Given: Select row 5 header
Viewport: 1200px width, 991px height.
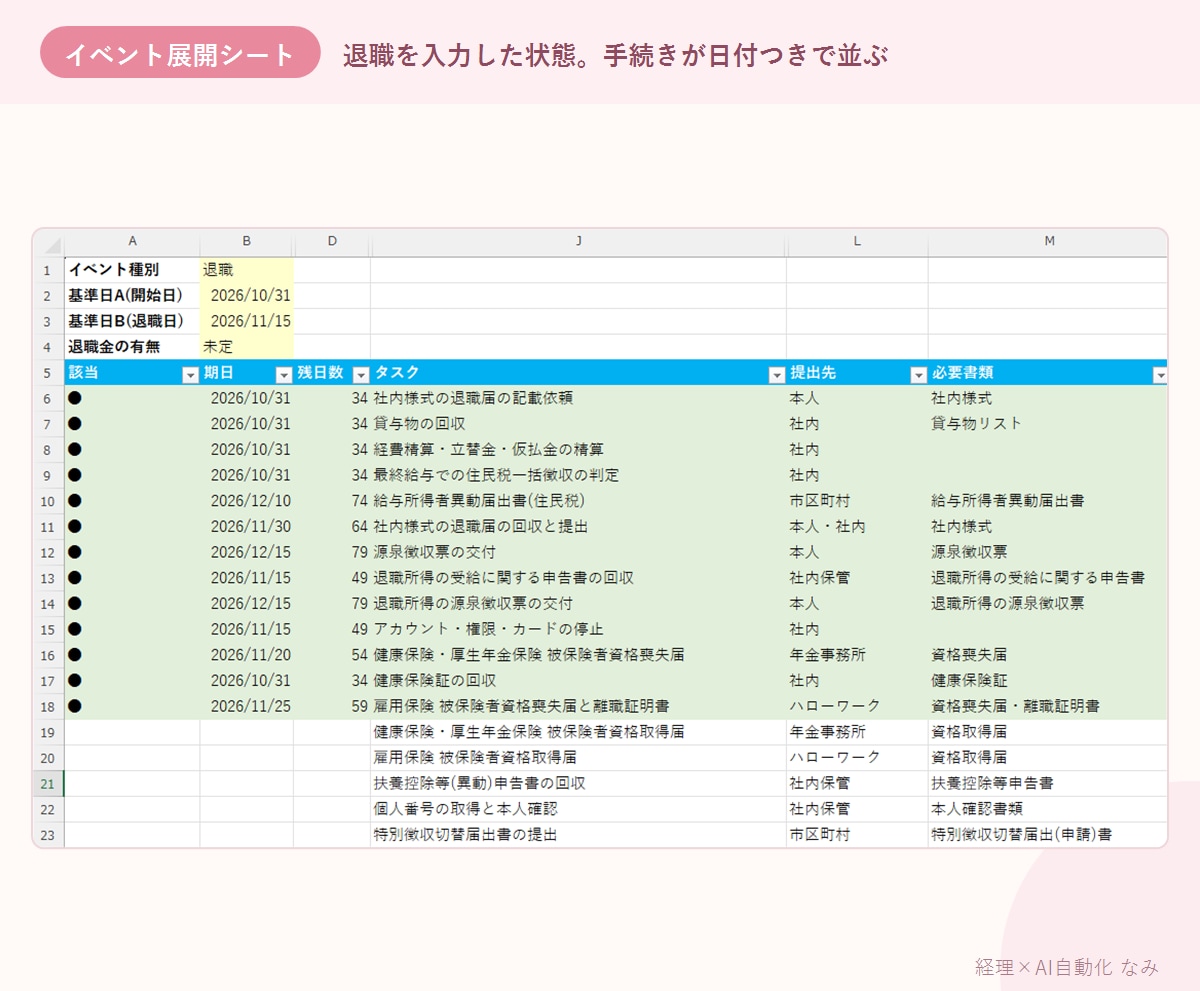Looking at the screenshot, I should pyautogui.click(x=50, y=373).
